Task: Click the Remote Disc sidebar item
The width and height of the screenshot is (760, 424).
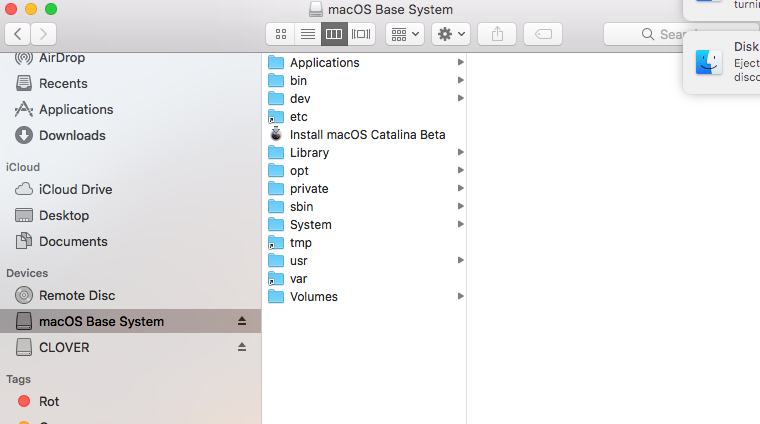Action: (x=76, y=295)
